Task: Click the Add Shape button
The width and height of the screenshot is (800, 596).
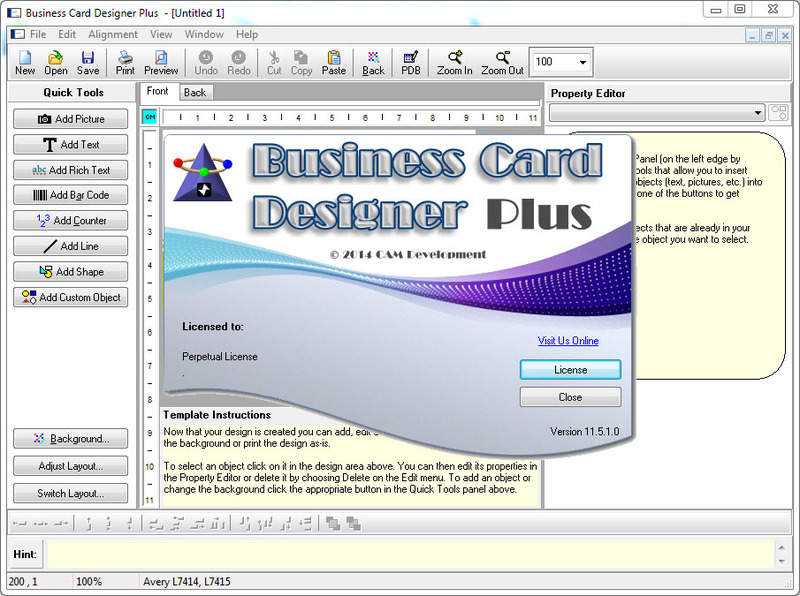Action: coord(70,271)
